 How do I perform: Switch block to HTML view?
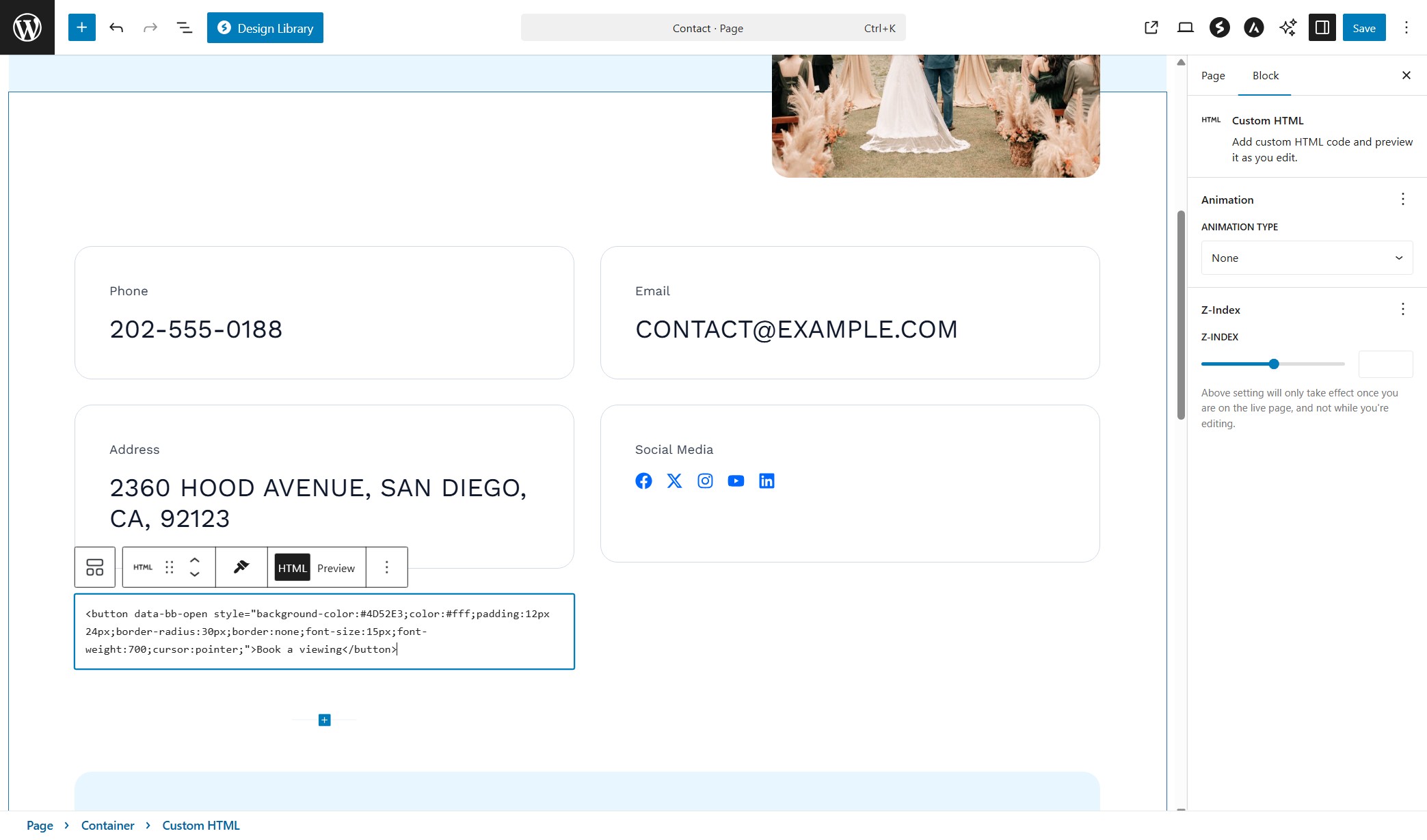(x=293, y=567)
